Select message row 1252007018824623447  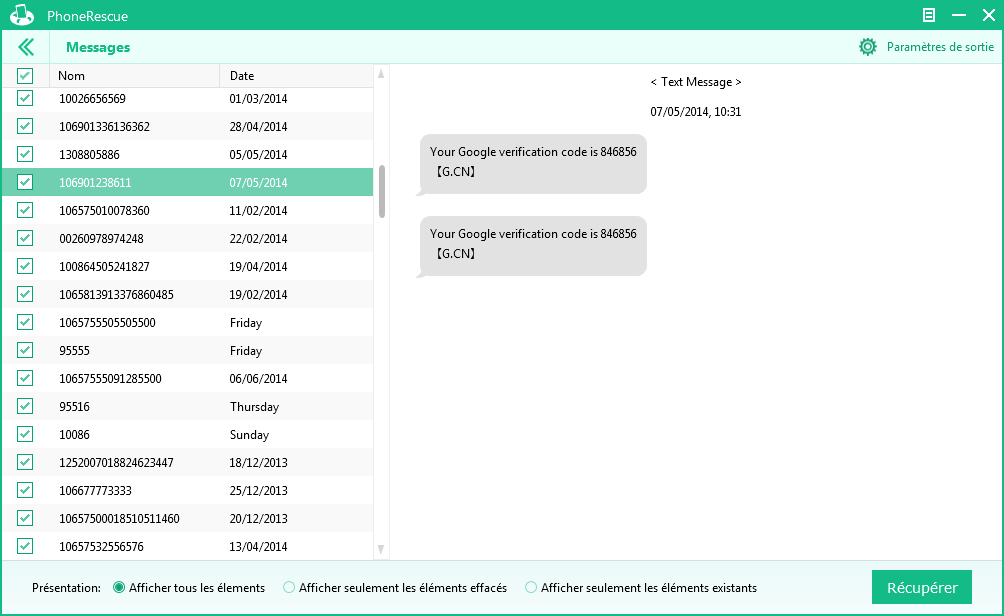188,462
